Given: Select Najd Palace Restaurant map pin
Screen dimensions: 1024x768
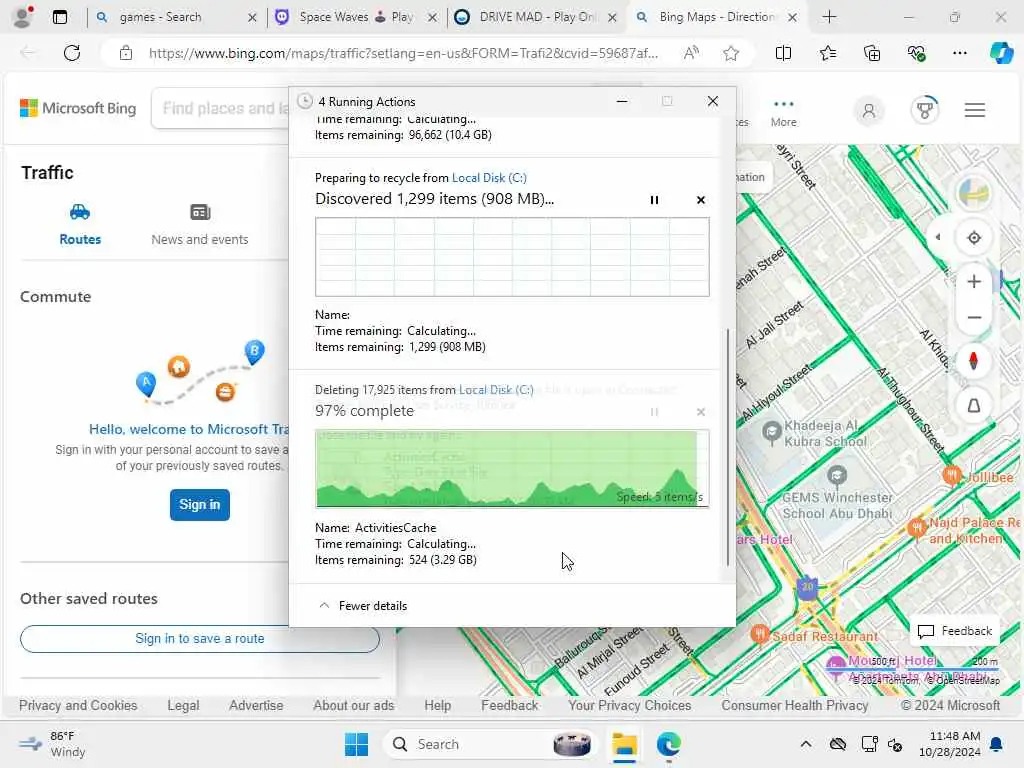Looking at the screenshot, I should 917,526.
